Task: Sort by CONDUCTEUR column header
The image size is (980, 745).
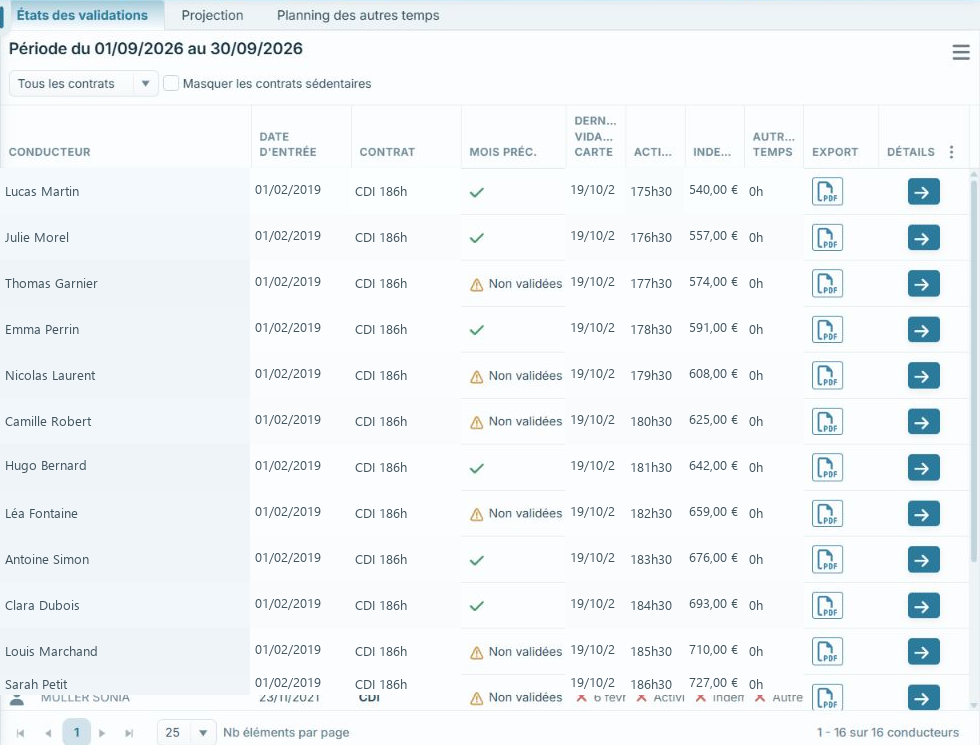Action: tap(49, 152)
